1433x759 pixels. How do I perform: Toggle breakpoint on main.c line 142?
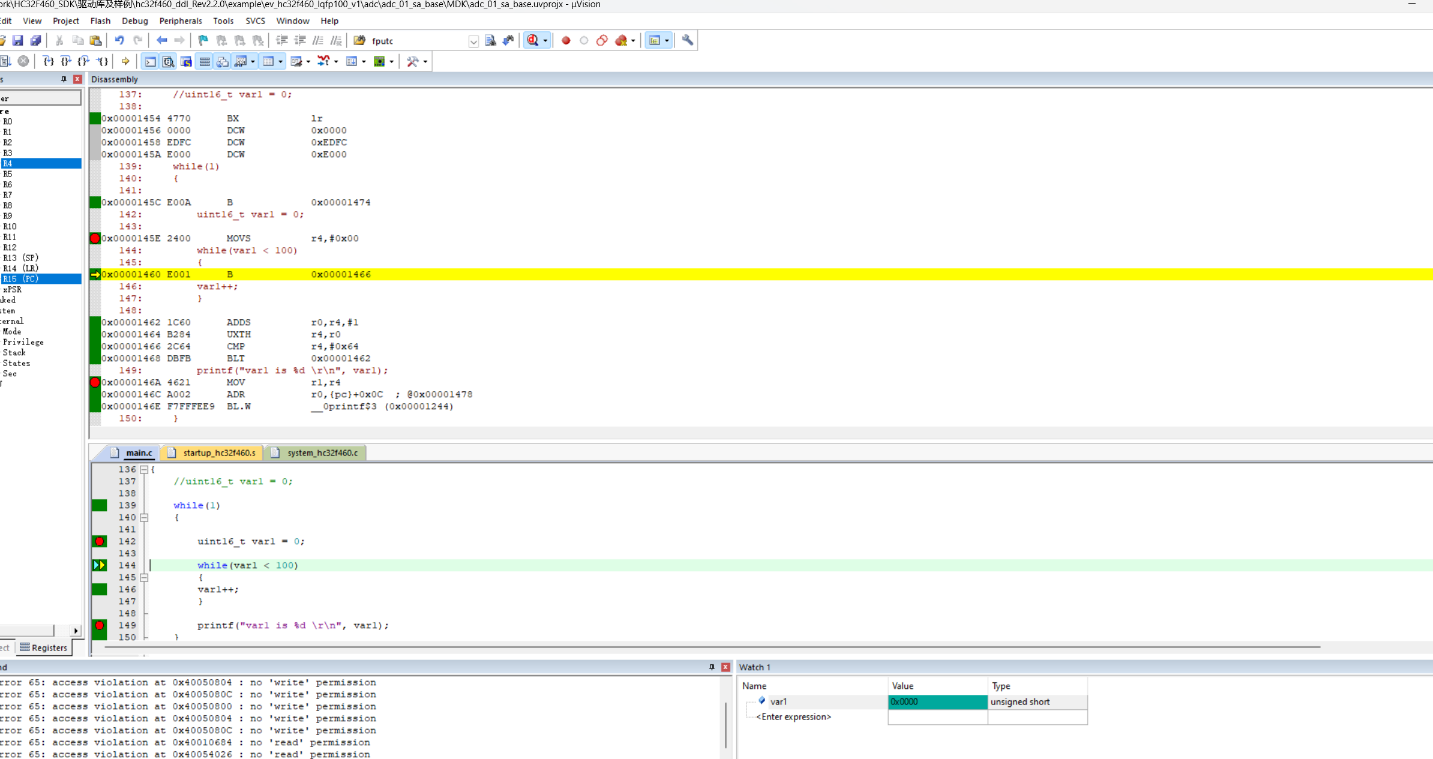click(99, 541)
